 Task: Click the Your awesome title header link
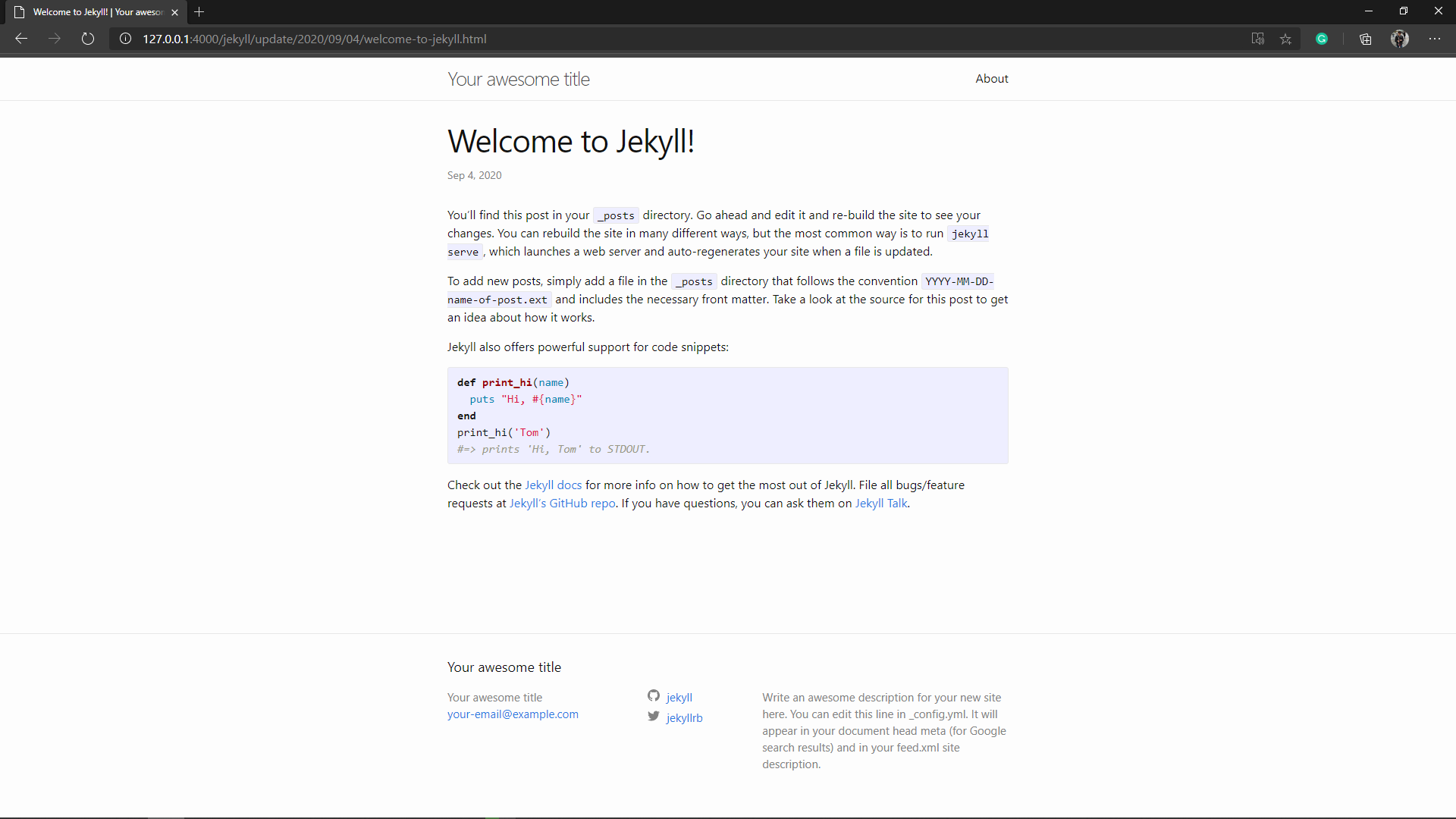coord(519,79)
